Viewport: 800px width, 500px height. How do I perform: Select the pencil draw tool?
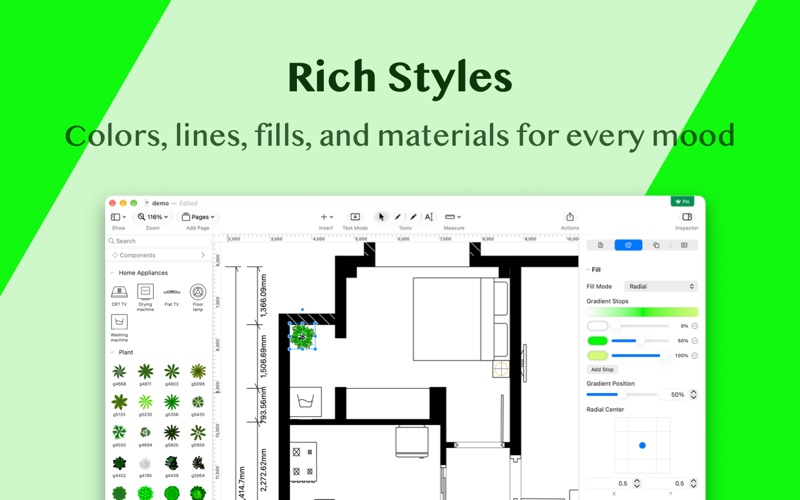[413, 217]
